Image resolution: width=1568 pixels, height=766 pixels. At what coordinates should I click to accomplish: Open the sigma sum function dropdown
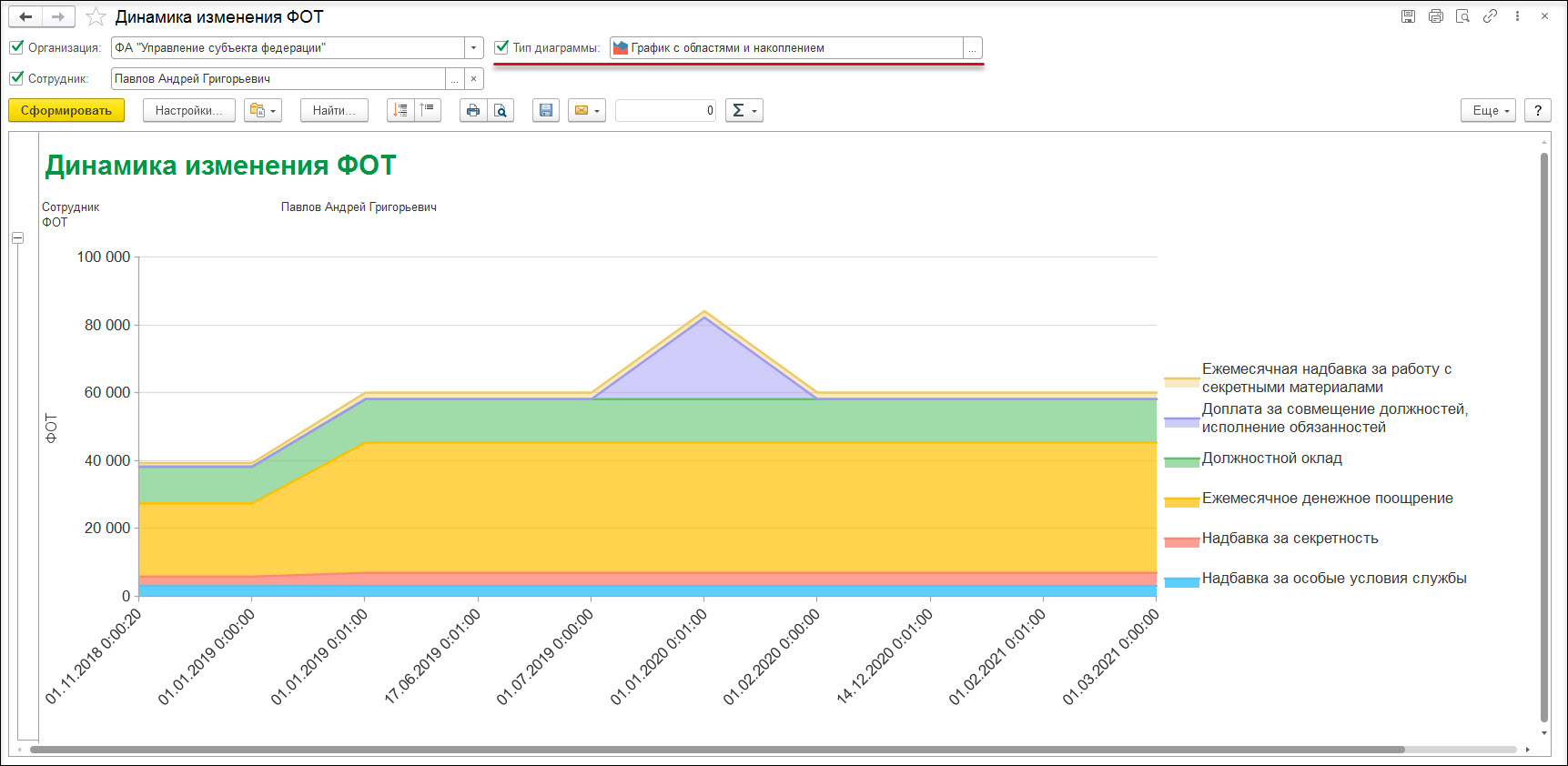[744, 110]
